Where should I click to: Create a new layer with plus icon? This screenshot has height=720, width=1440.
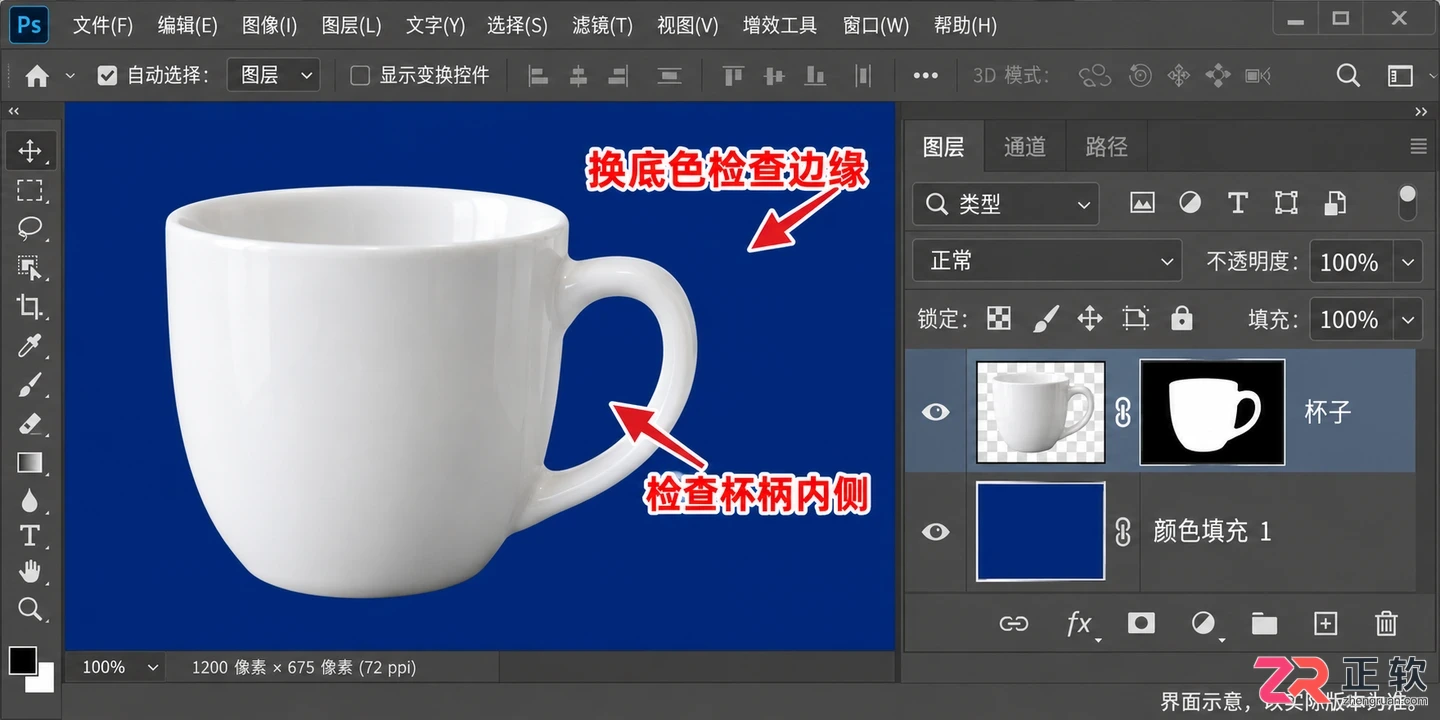[1325, 624]
